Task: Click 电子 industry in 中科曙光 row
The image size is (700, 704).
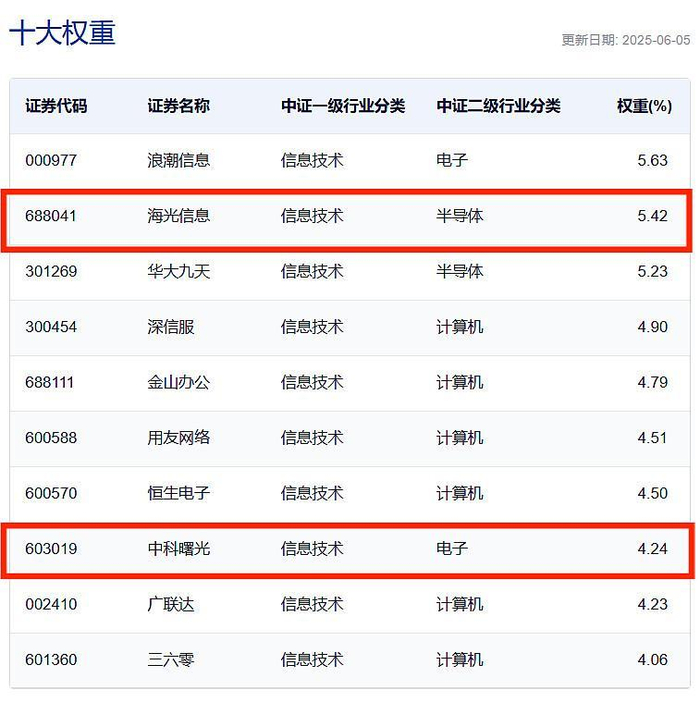Action: pyautogui.click(x=452, y=549)
